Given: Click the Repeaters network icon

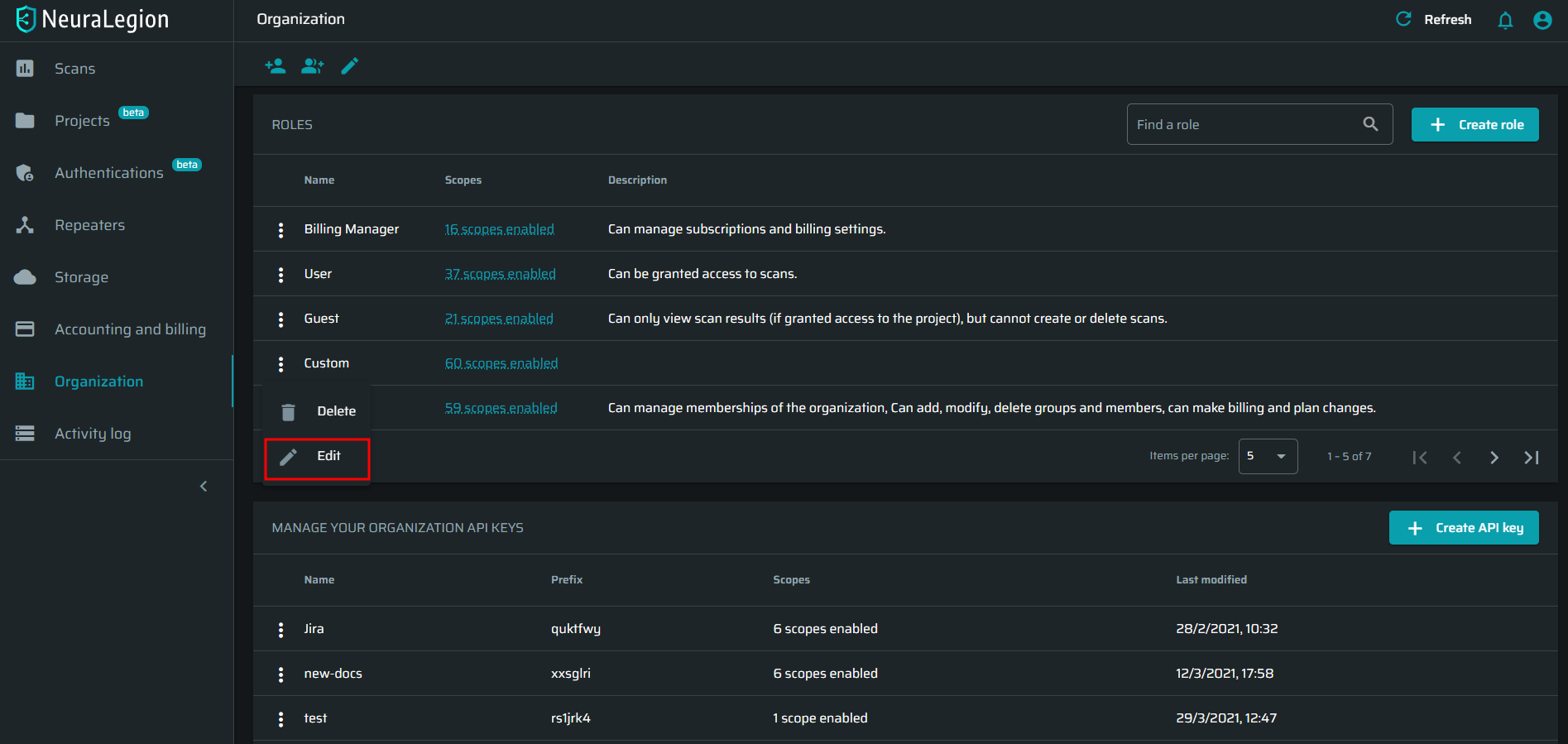Looking at the screenshot, I should [x=25, y=225].
